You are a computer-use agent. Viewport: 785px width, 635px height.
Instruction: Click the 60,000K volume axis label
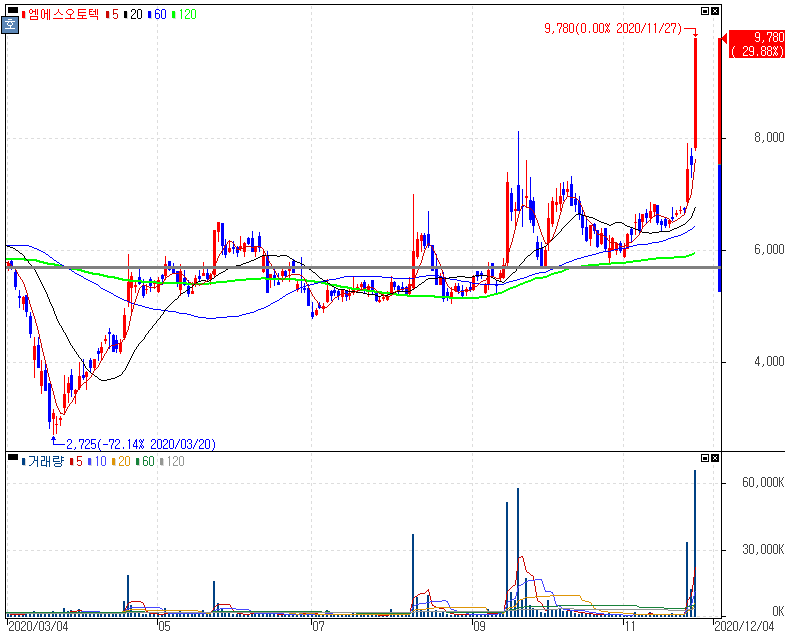[762, 482]
